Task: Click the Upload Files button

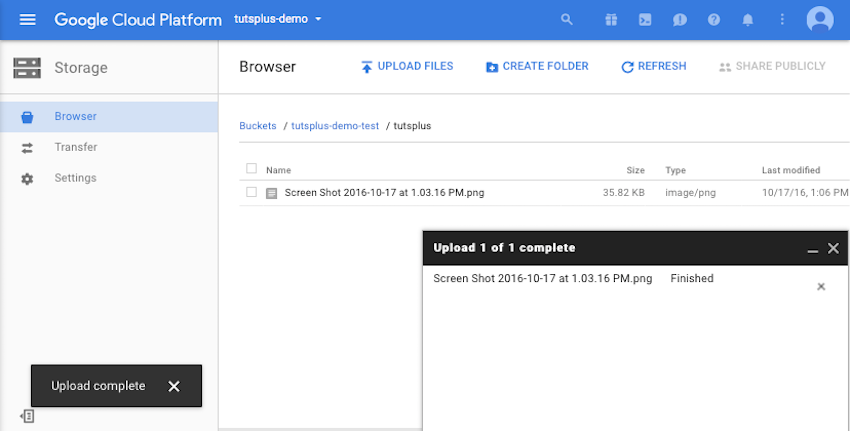Action: (407, 67)
